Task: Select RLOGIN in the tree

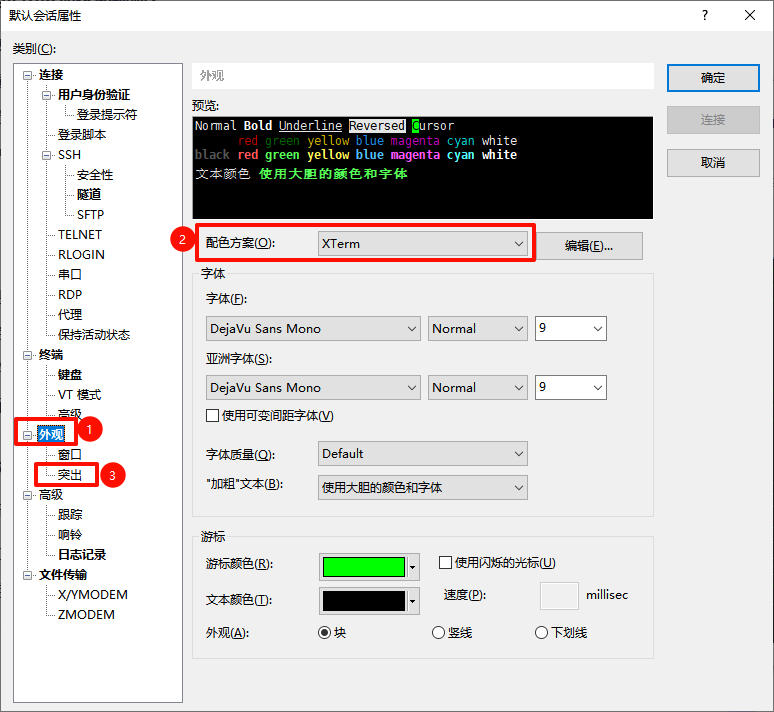Action: pyautogui.click(x=81, y=255)
